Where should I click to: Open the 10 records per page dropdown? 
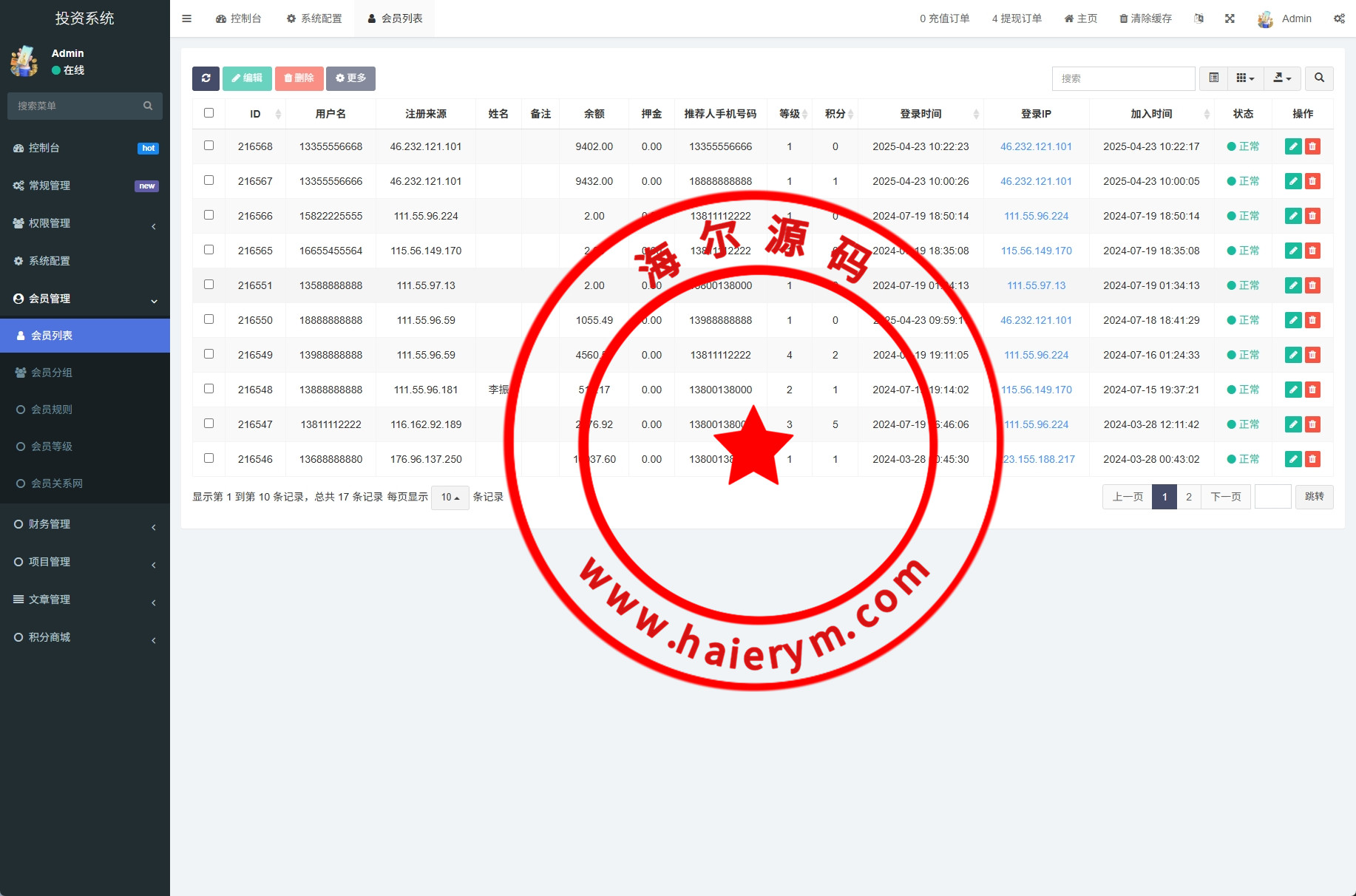[450, 498]
